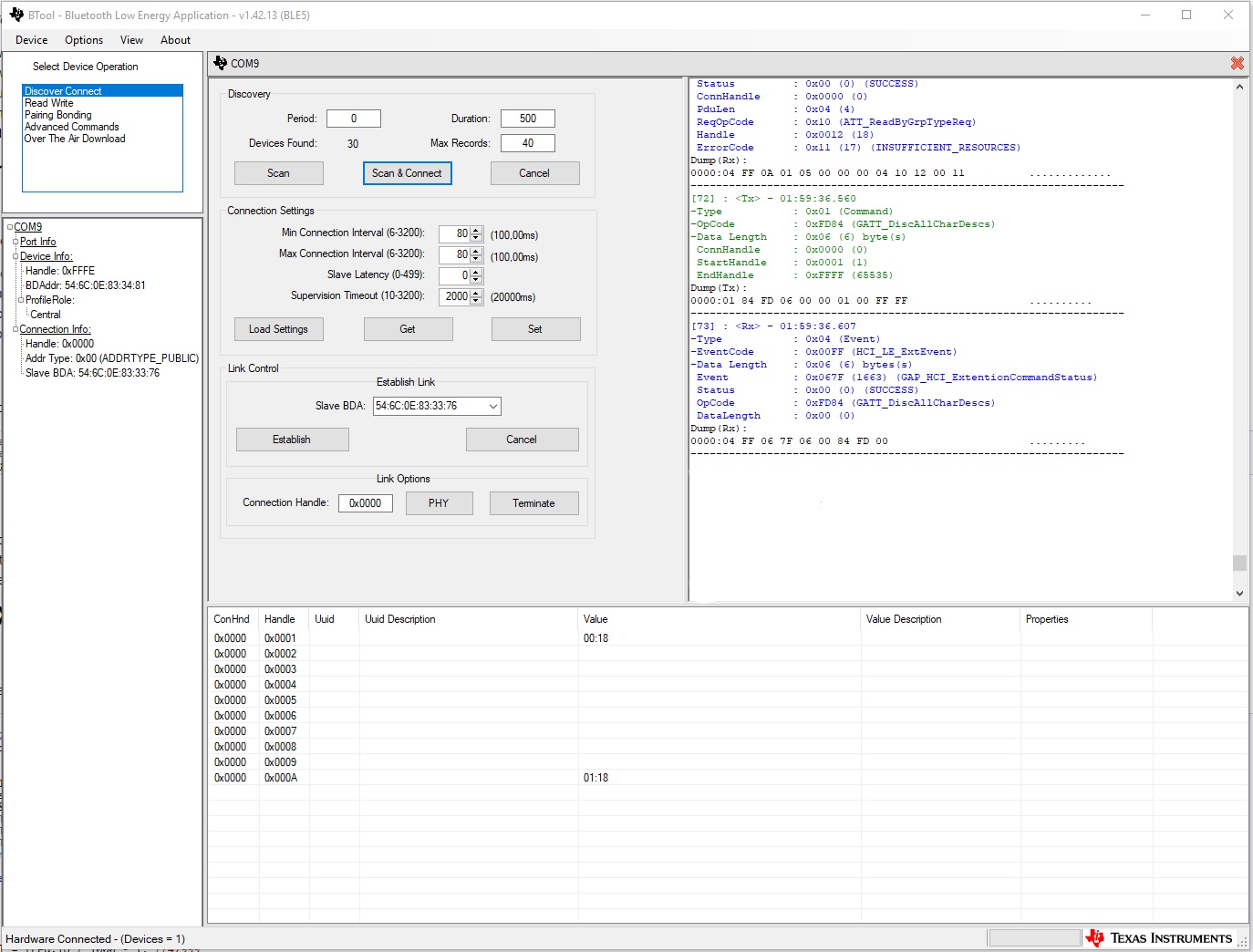This screenshot has height=952, width=1253.
Task: Open the Device menu
Action: (x=32, y=40)
